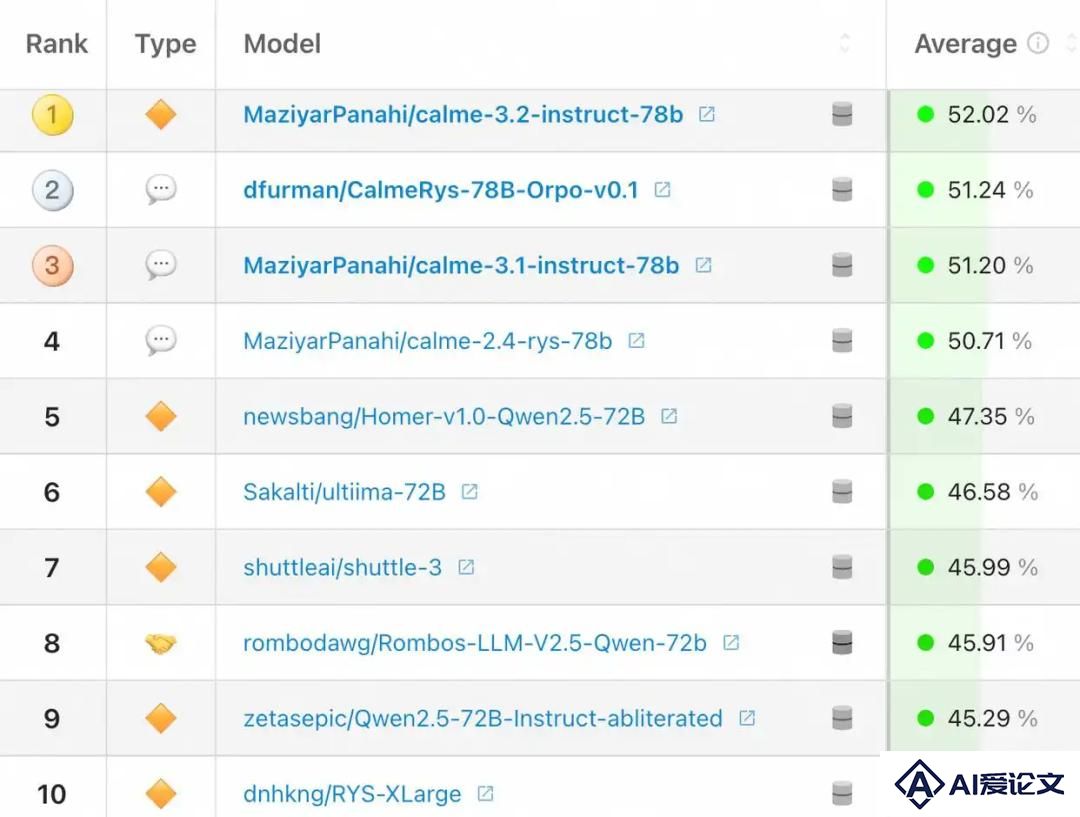Click the 45.91 % average score
This screenshot has width=1080, height=817.
[990, 643]
